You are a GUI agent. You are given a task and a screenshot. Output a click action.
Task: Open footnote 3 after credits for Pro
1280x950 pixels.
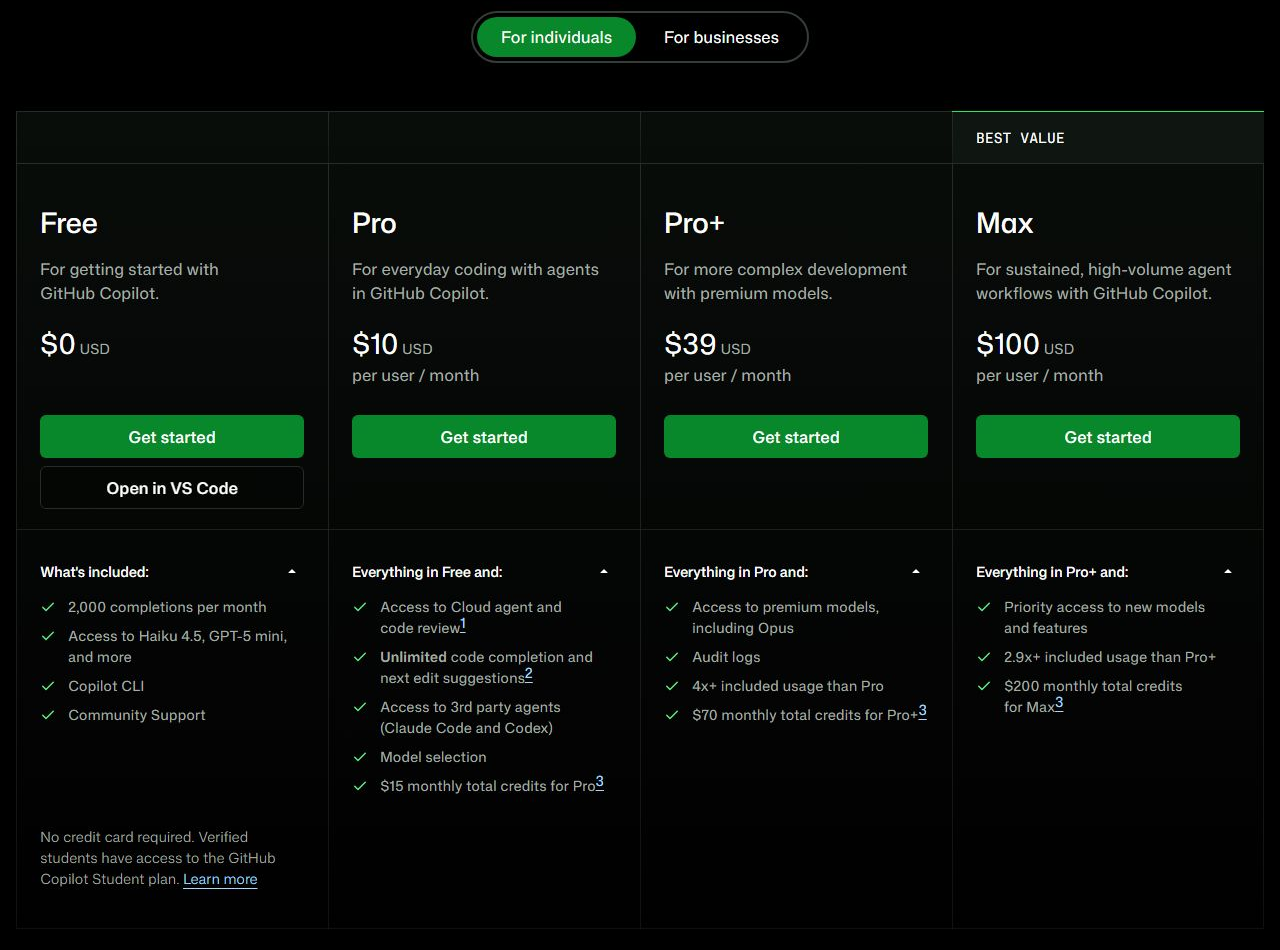point(600,782)
